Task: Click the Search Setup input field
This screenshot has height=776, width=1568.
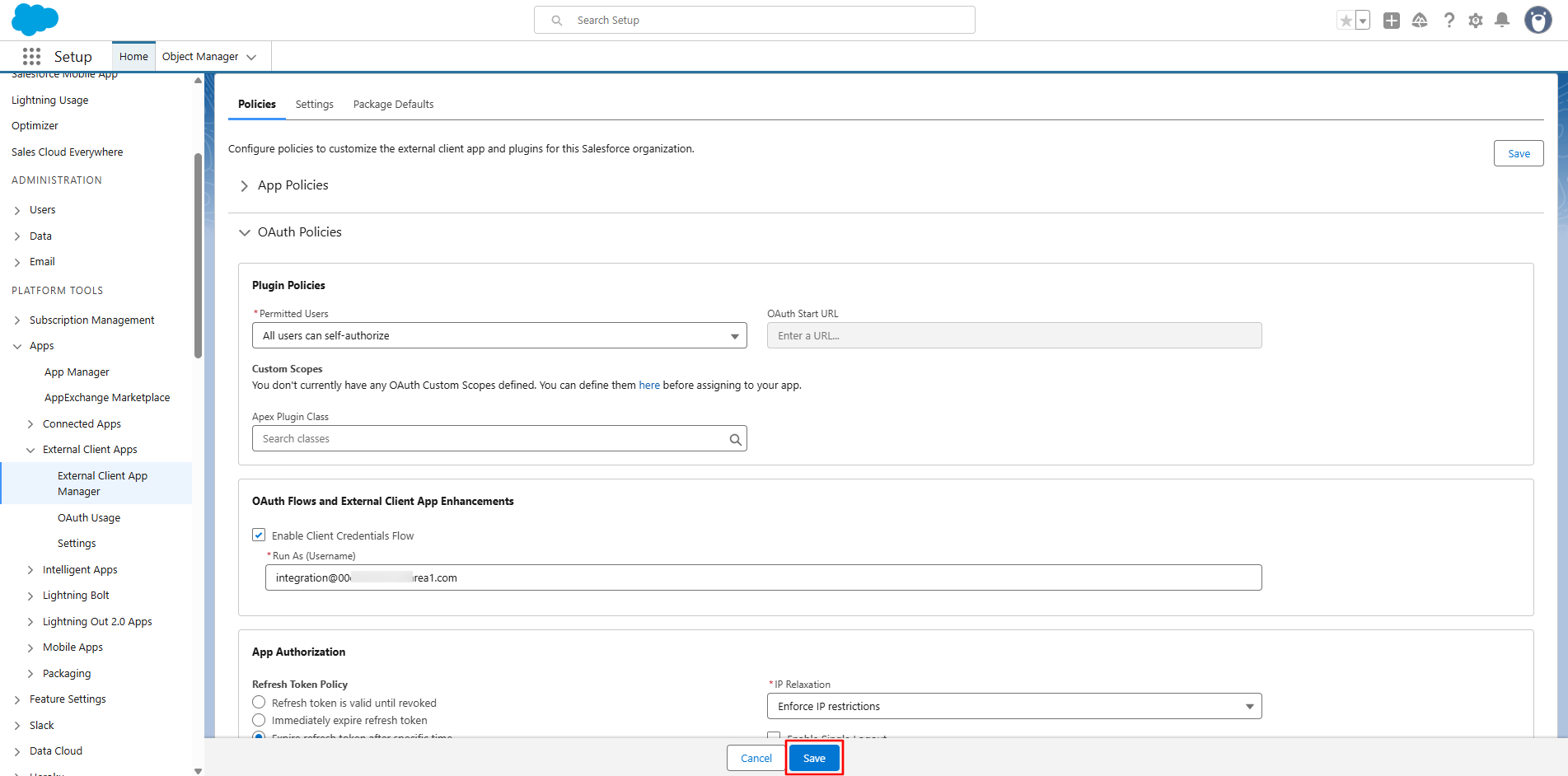Action: click(x=755, y=20)
